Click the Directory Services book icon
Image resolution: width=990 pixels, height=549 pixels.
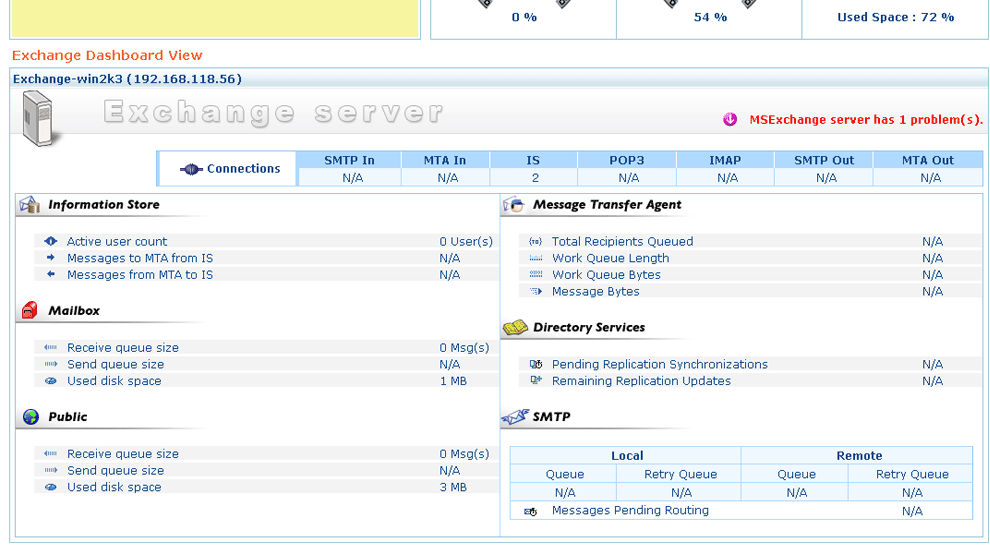point(514,328)
